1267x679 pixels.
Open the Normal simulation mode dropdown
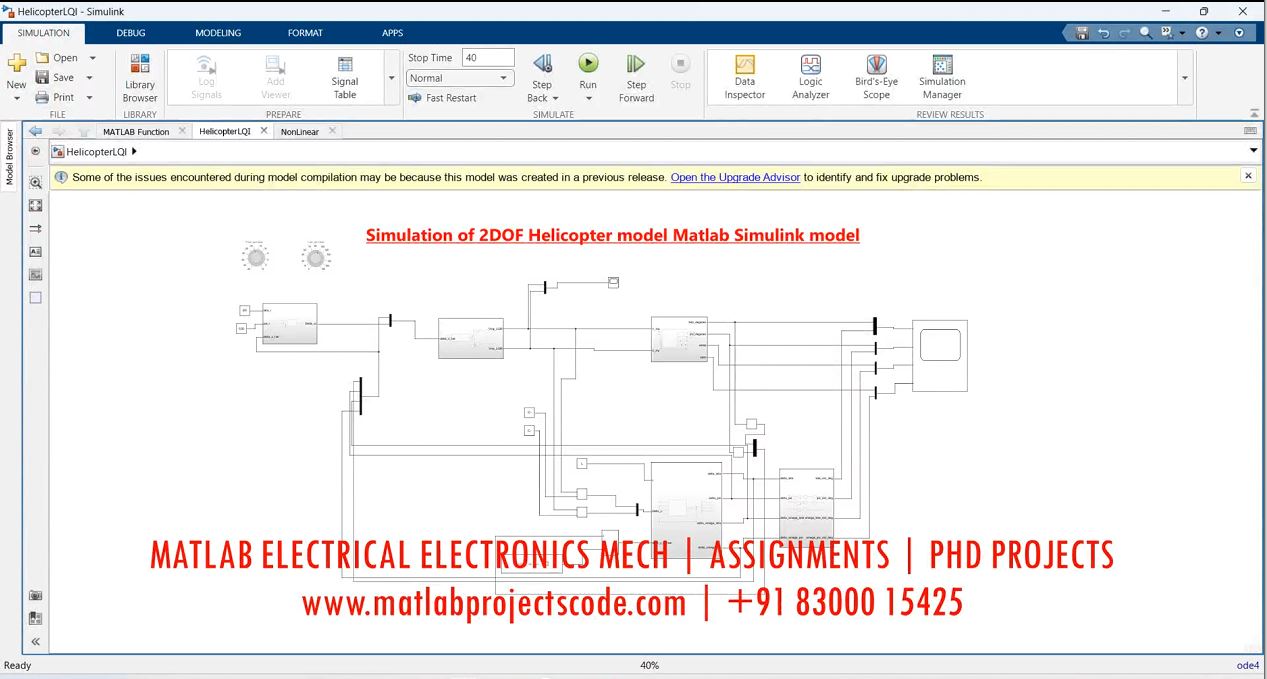tap(460, 78)
